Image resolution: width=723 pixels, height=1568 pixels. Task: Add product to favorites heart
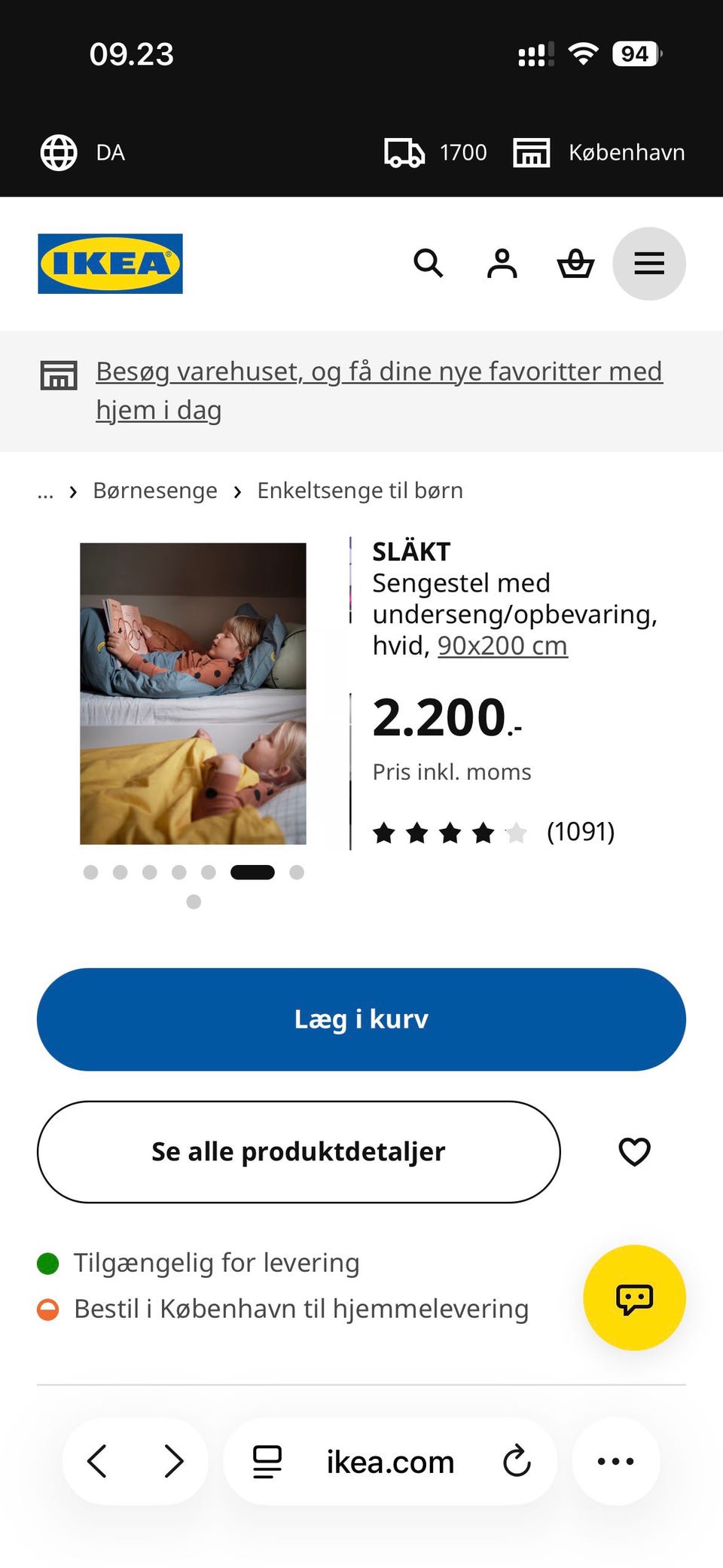634,1151
